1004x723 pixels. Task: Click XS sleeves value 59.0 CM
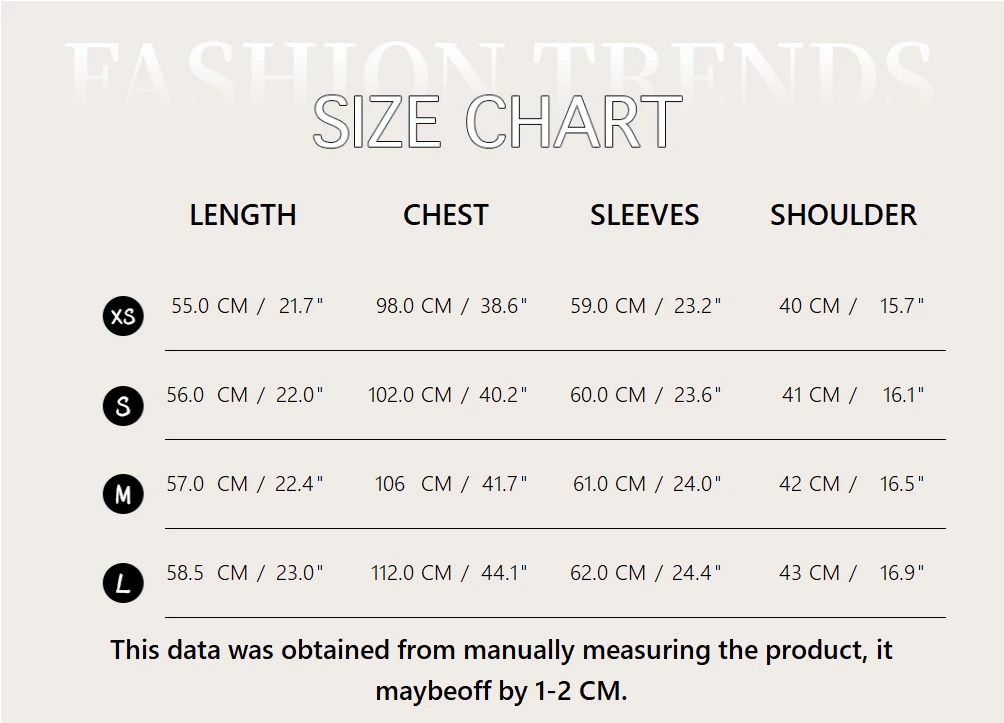[608, 306]
